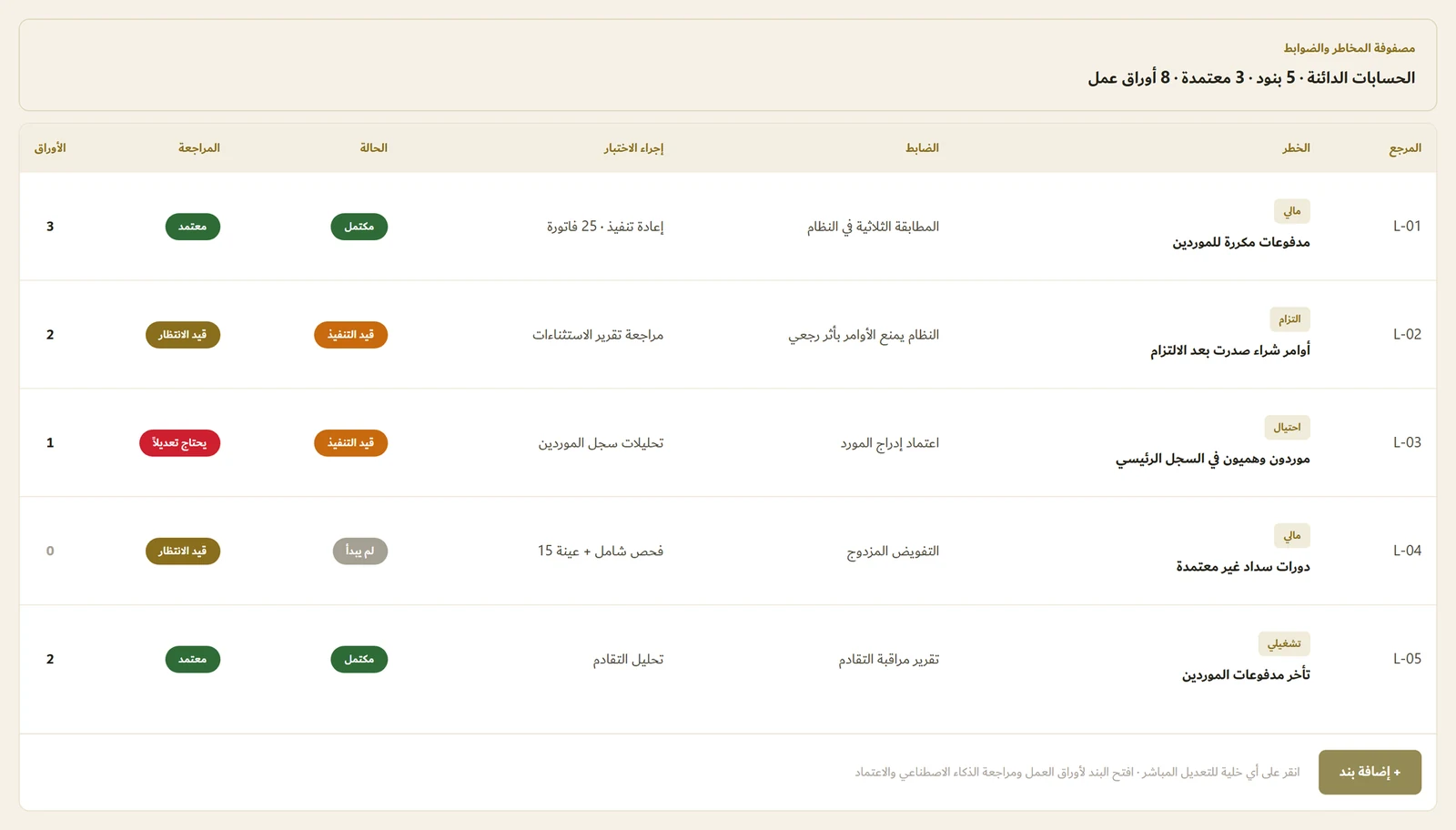Viewport: 1456px width, 830px height.
Task: Click the الحالة column header
Action: 374,147
